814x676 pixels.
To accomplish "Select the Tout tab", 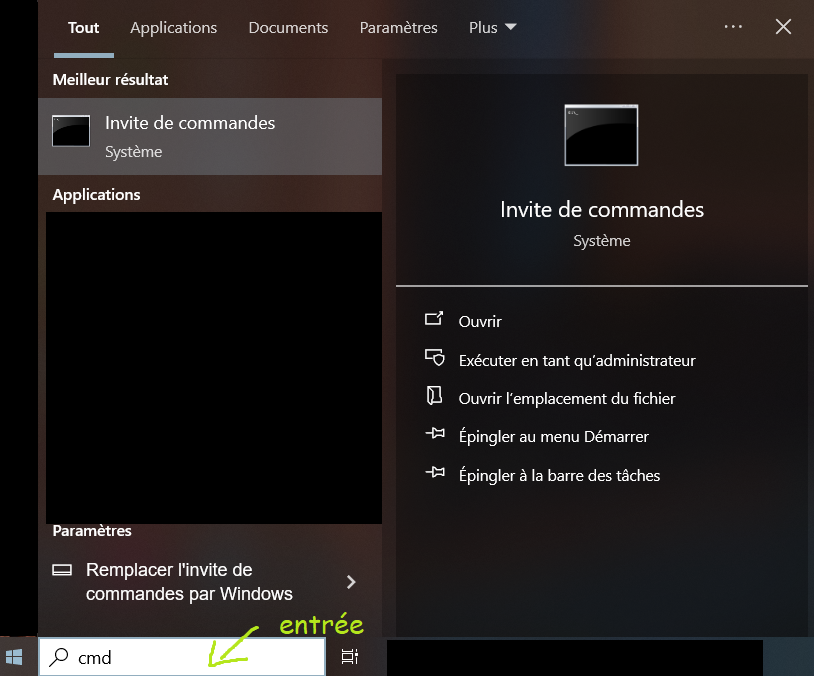I will tap(84, 28).
